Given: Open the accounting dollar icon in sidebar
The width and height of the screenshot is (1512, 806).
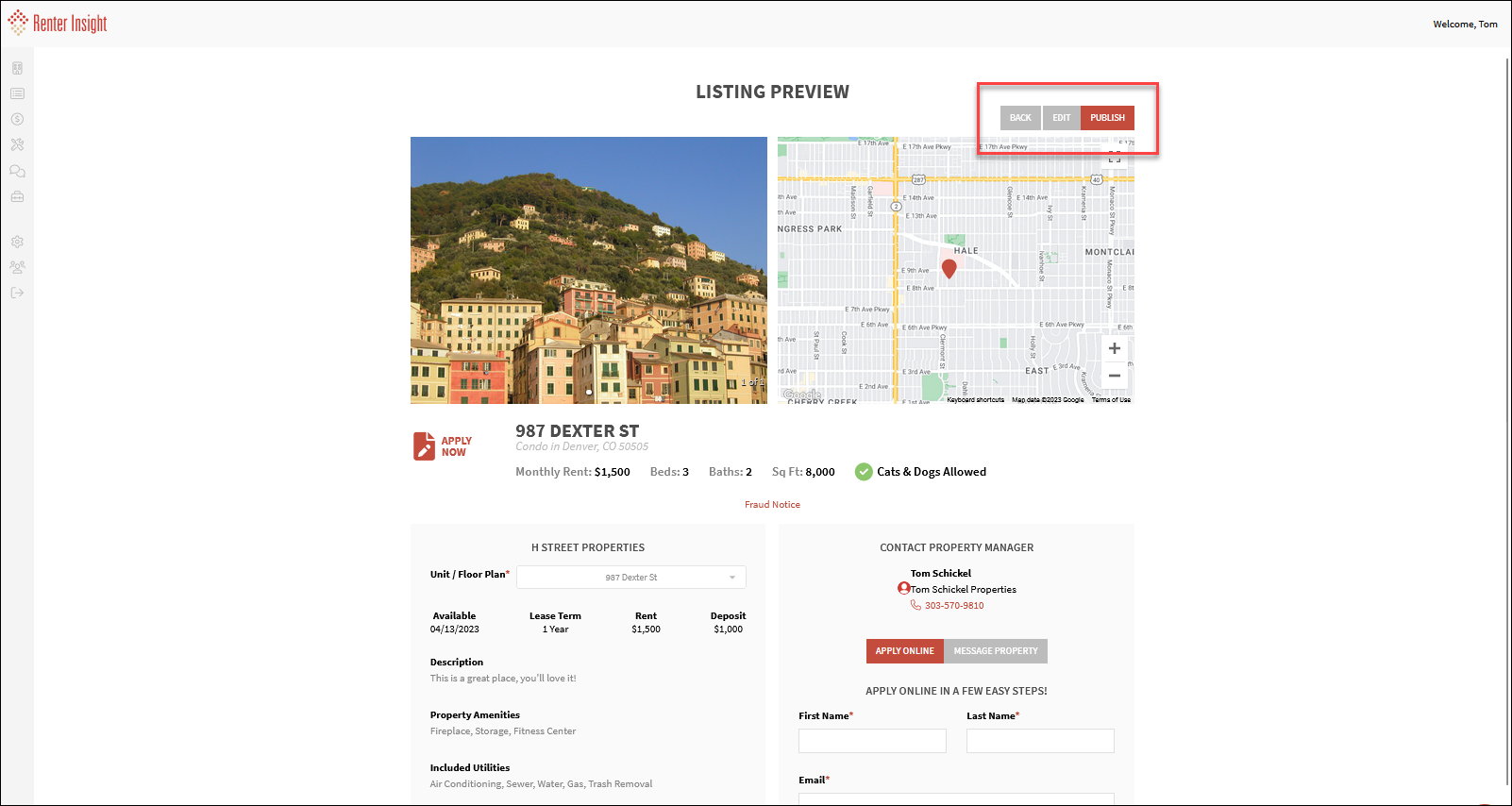Looking at the screenshot, I should (x=17, y=119).
